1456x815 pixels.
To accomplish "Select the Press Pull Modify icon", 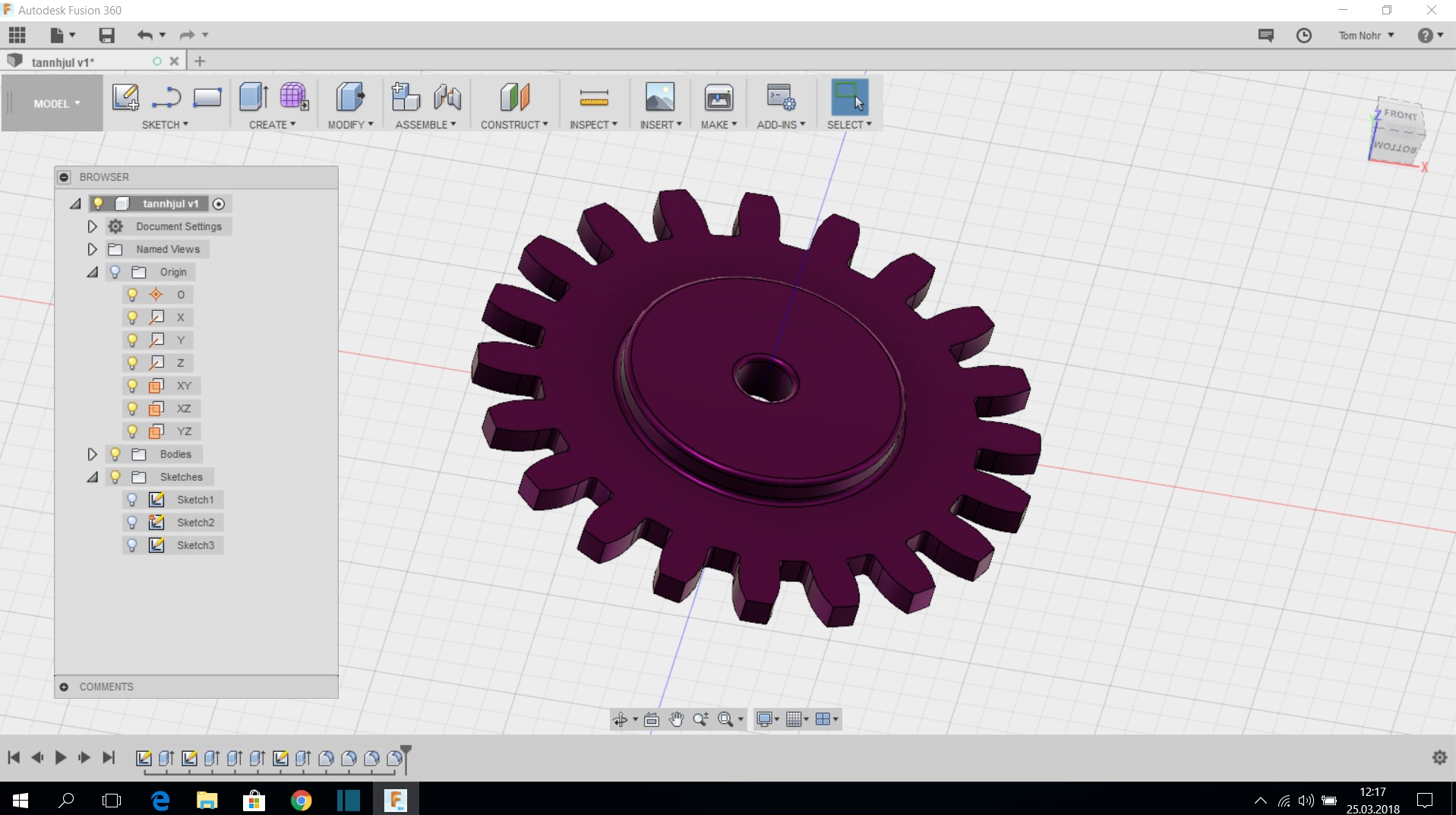I will (x=349, y=98).
